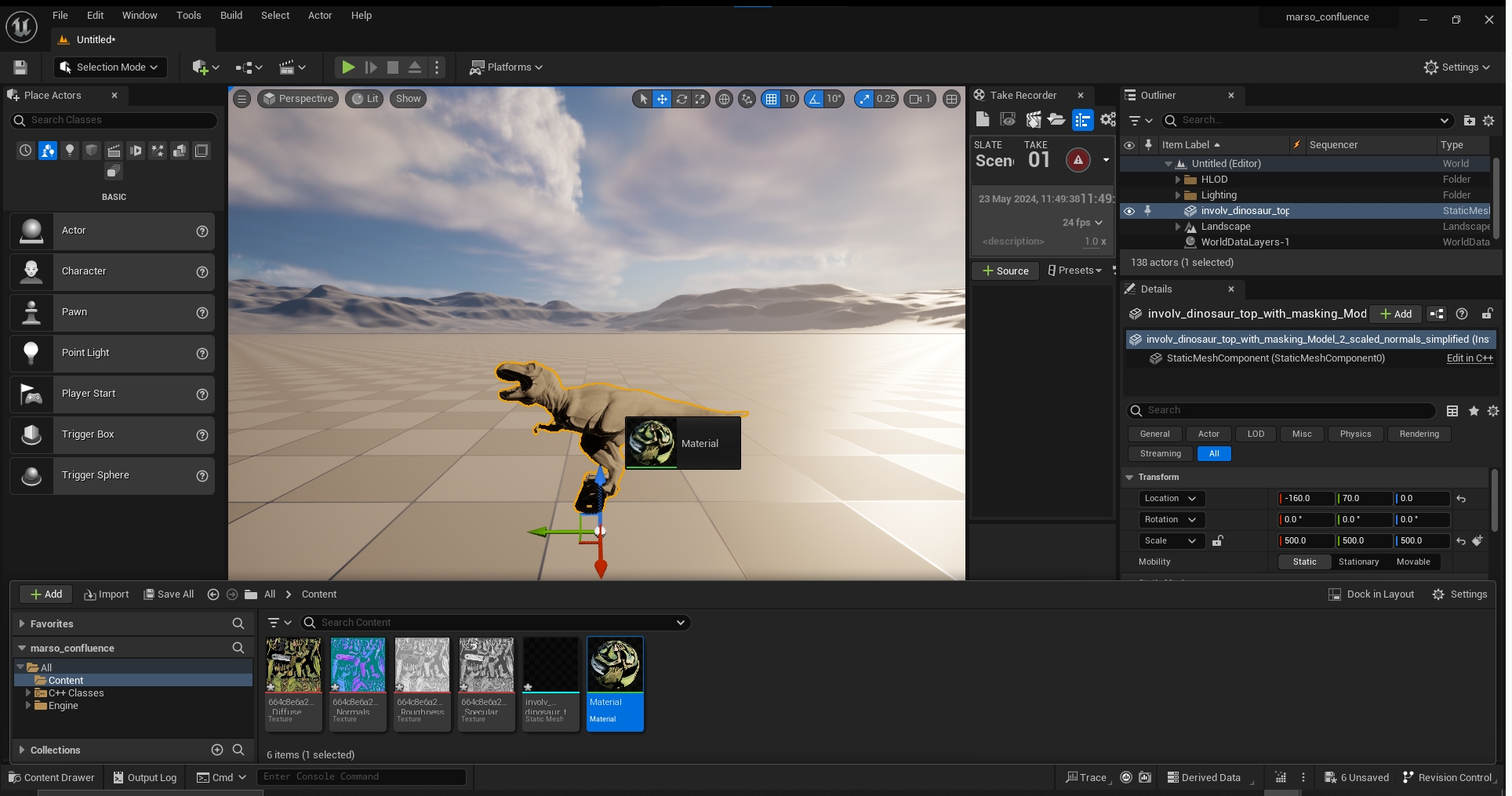Select the rotate transform gizmo tool
The image size is (1512, 796).
point(681,99)
